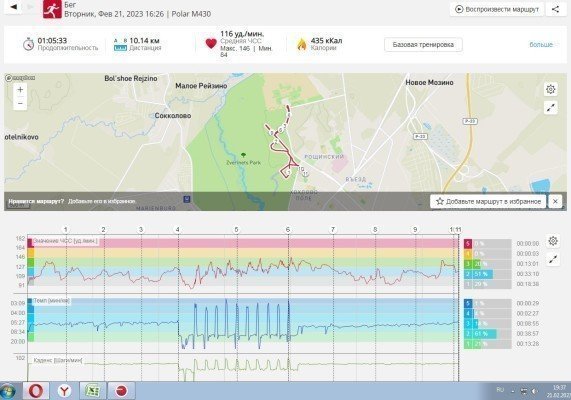The width and height of the screenshot is (571, 400).
Task: Click the A-B distance icon
Action: point(120,44)
